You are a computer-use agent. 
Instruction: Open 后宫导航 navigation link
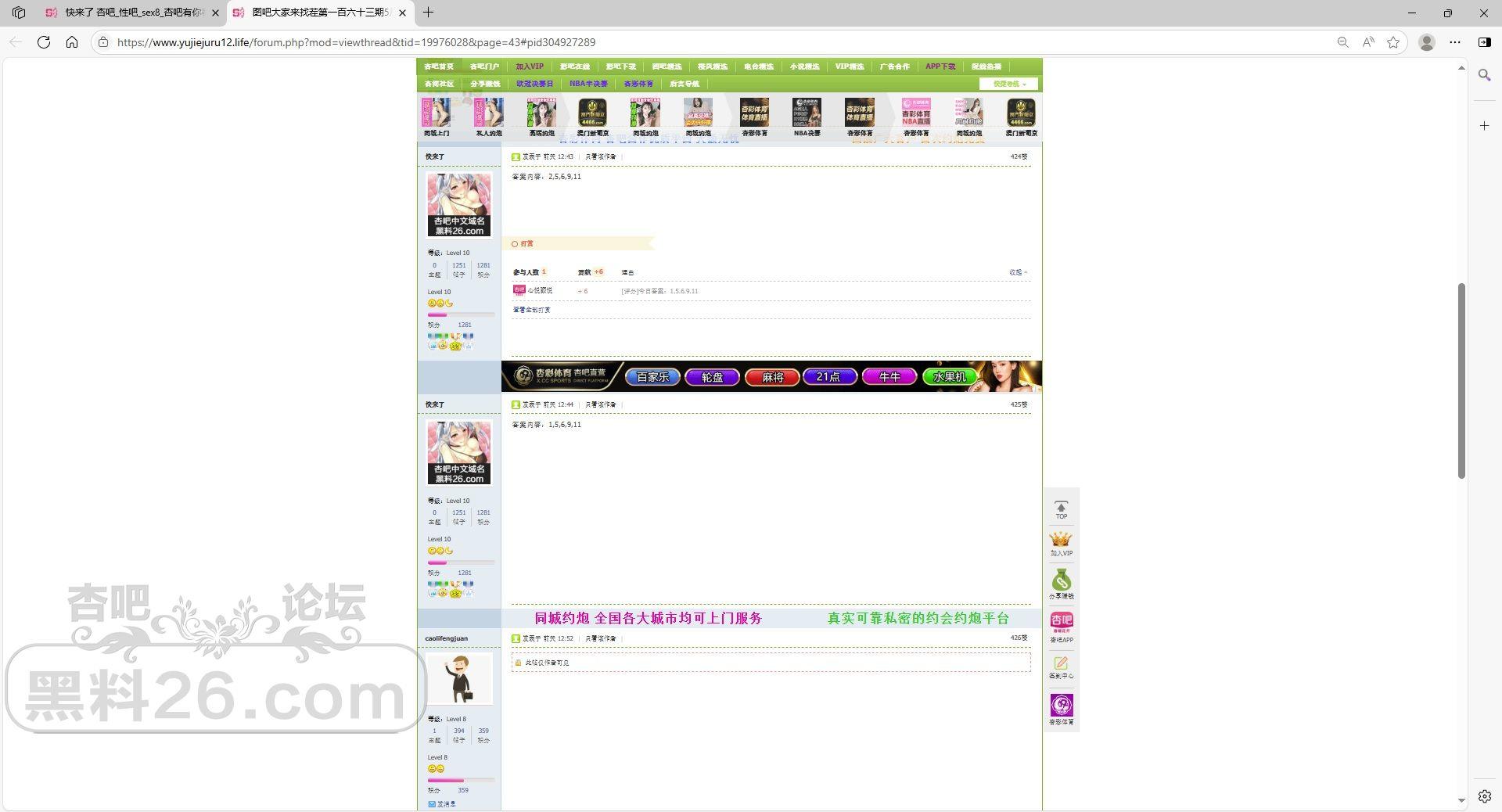685,84
